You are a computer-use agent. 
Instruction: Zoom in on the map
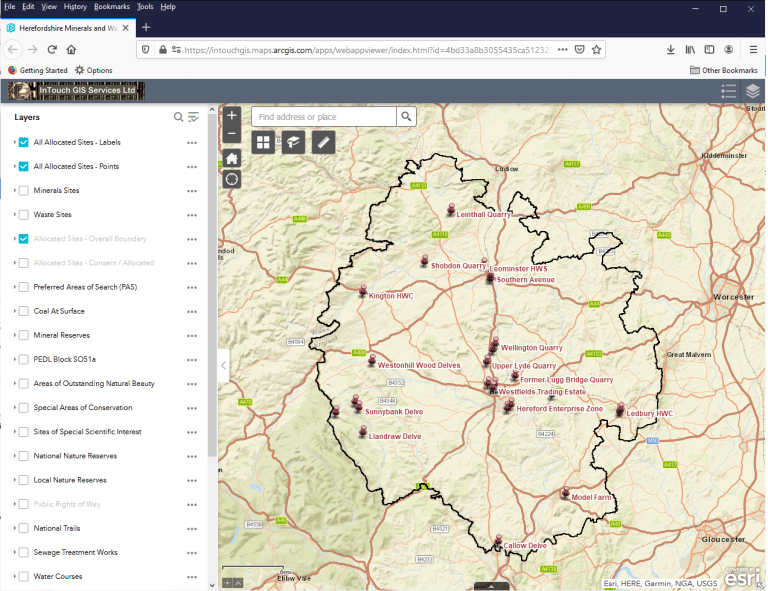point(232,115)
